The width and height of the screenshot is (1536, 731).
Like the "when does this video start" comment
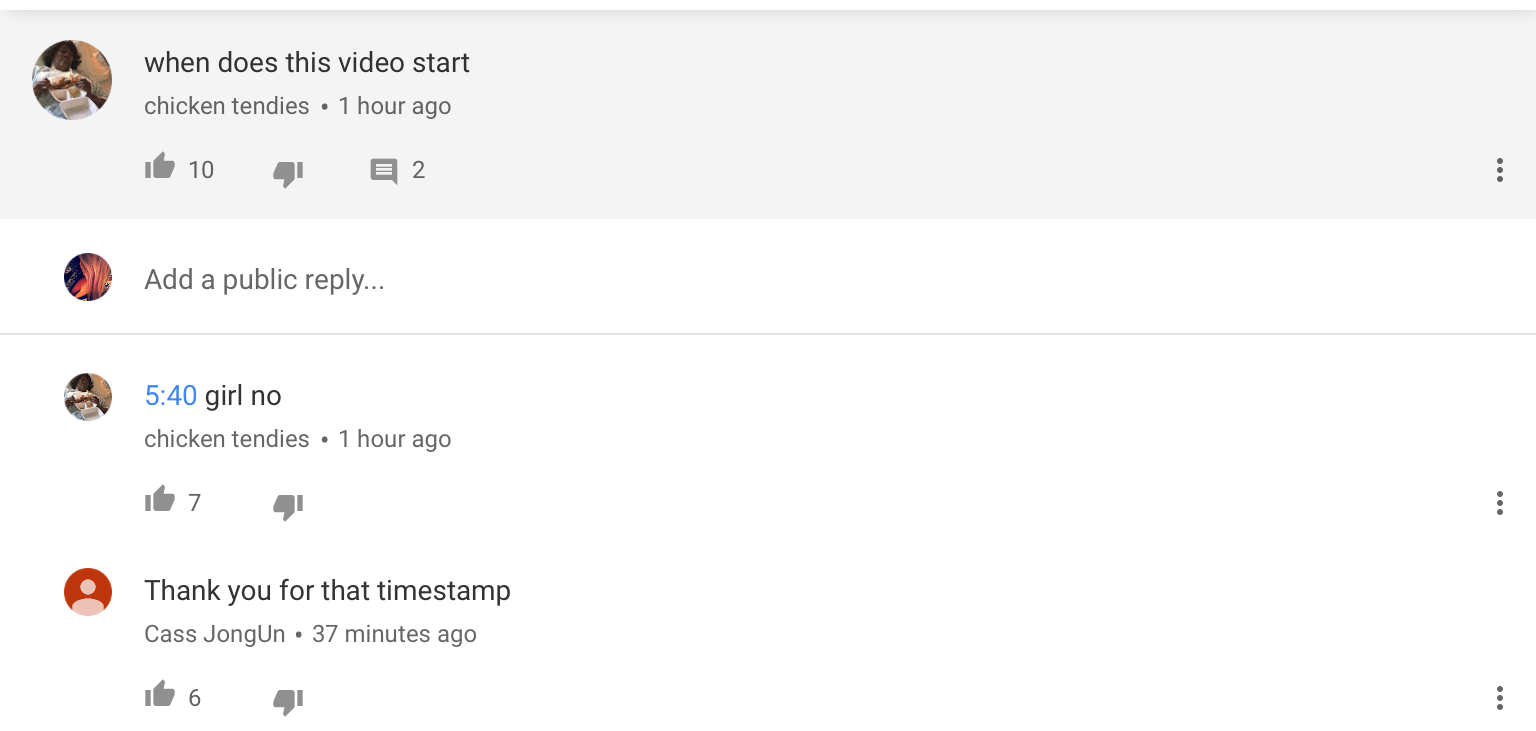point(160,167)
